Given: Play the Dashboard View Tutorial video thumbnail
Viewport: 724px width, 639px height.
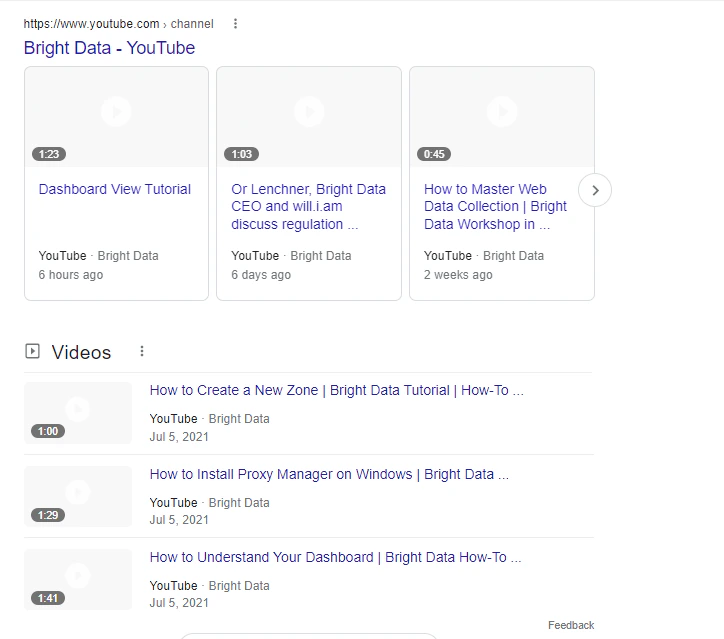Looking at the screenshot, I should [x=116, y=117].
